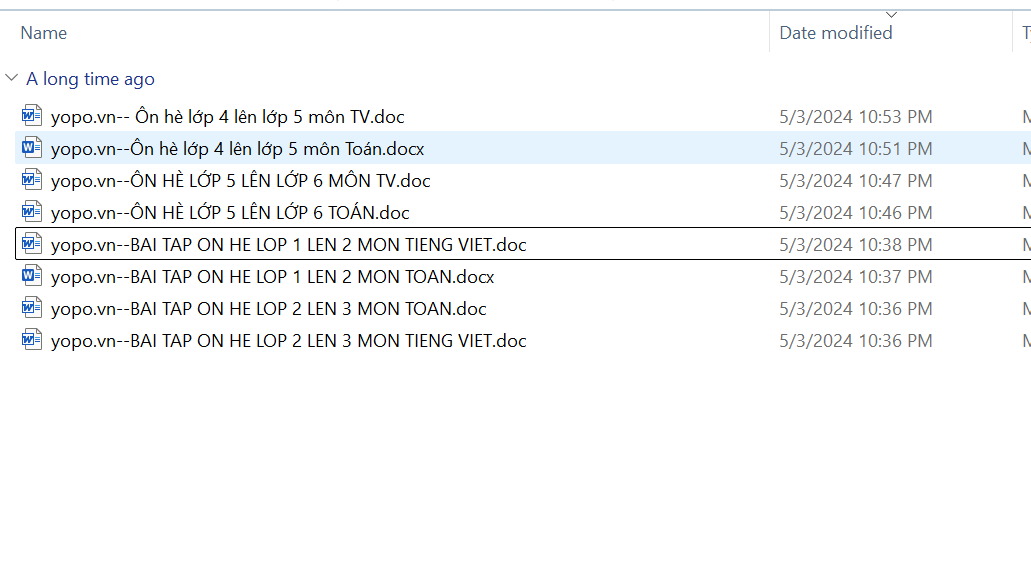The image size is (1031, 585).
Task: Click the date cell in the last file row
Action: point(855,341)
